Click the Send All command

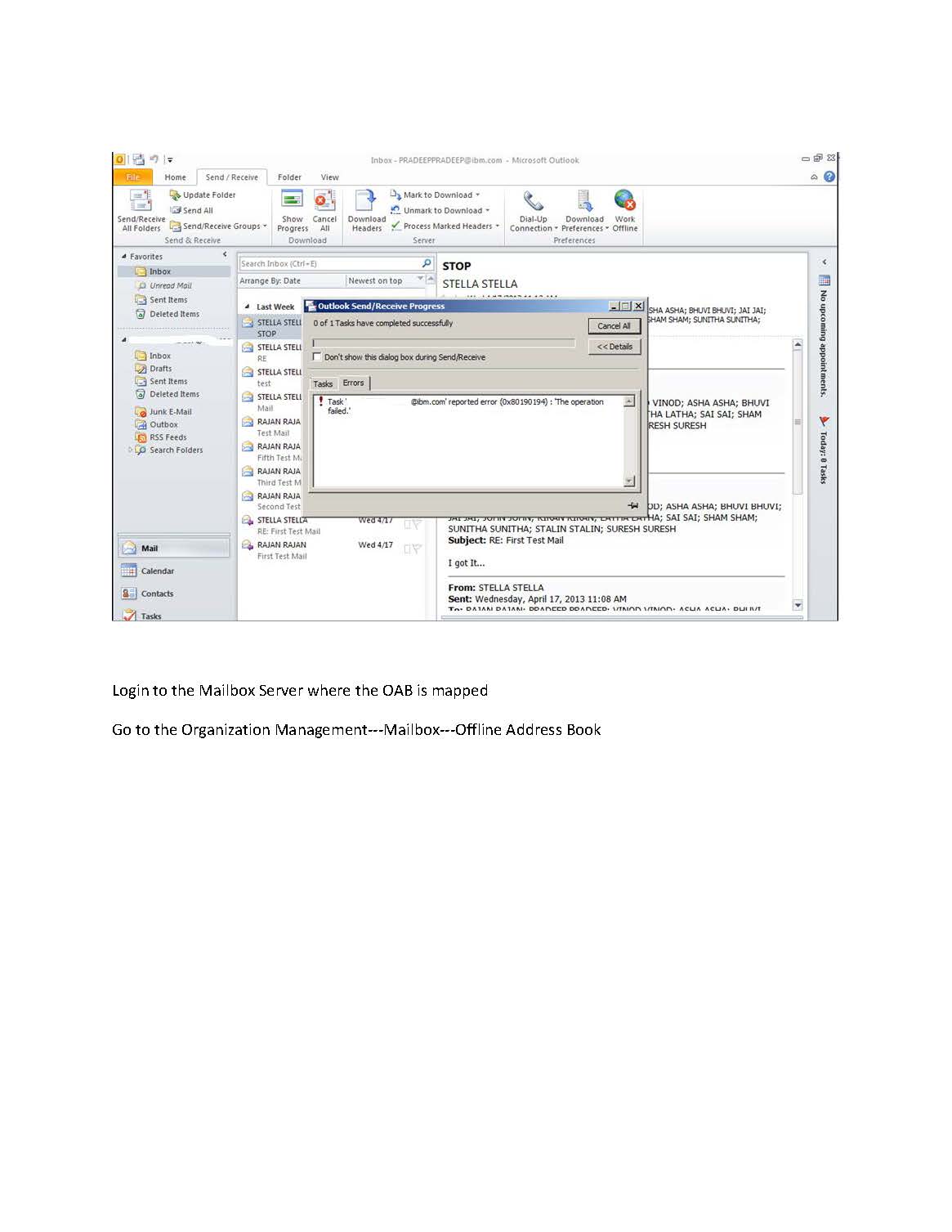(x=192, y=210)
